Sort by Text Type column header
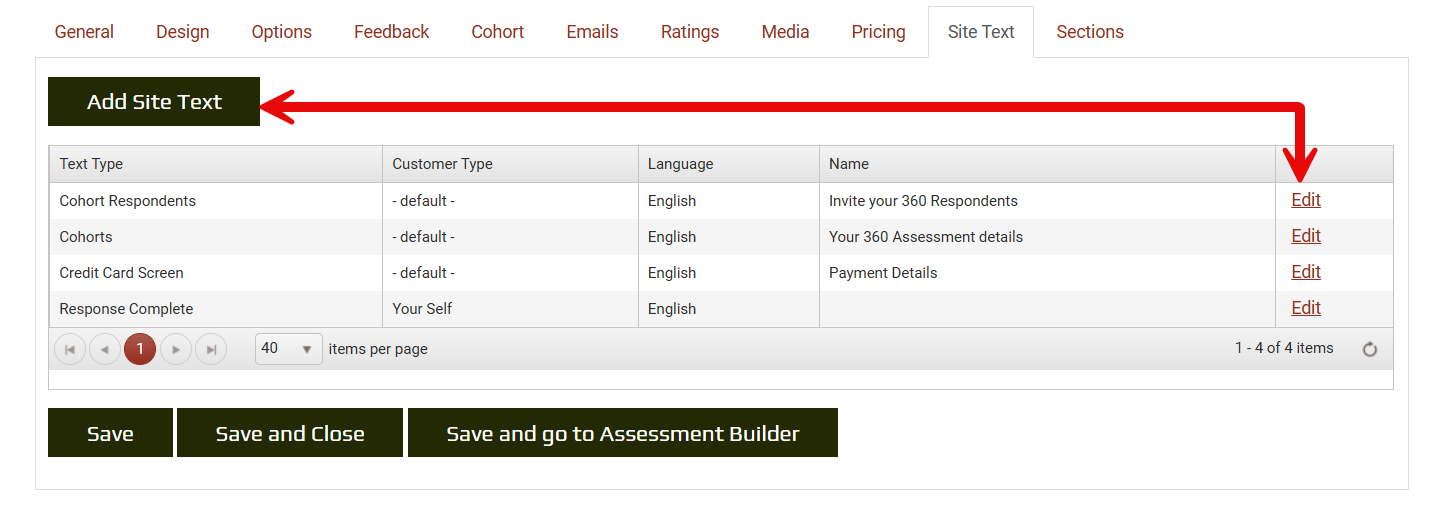Viewport: 1437px width, 506px height. (91, 164)
